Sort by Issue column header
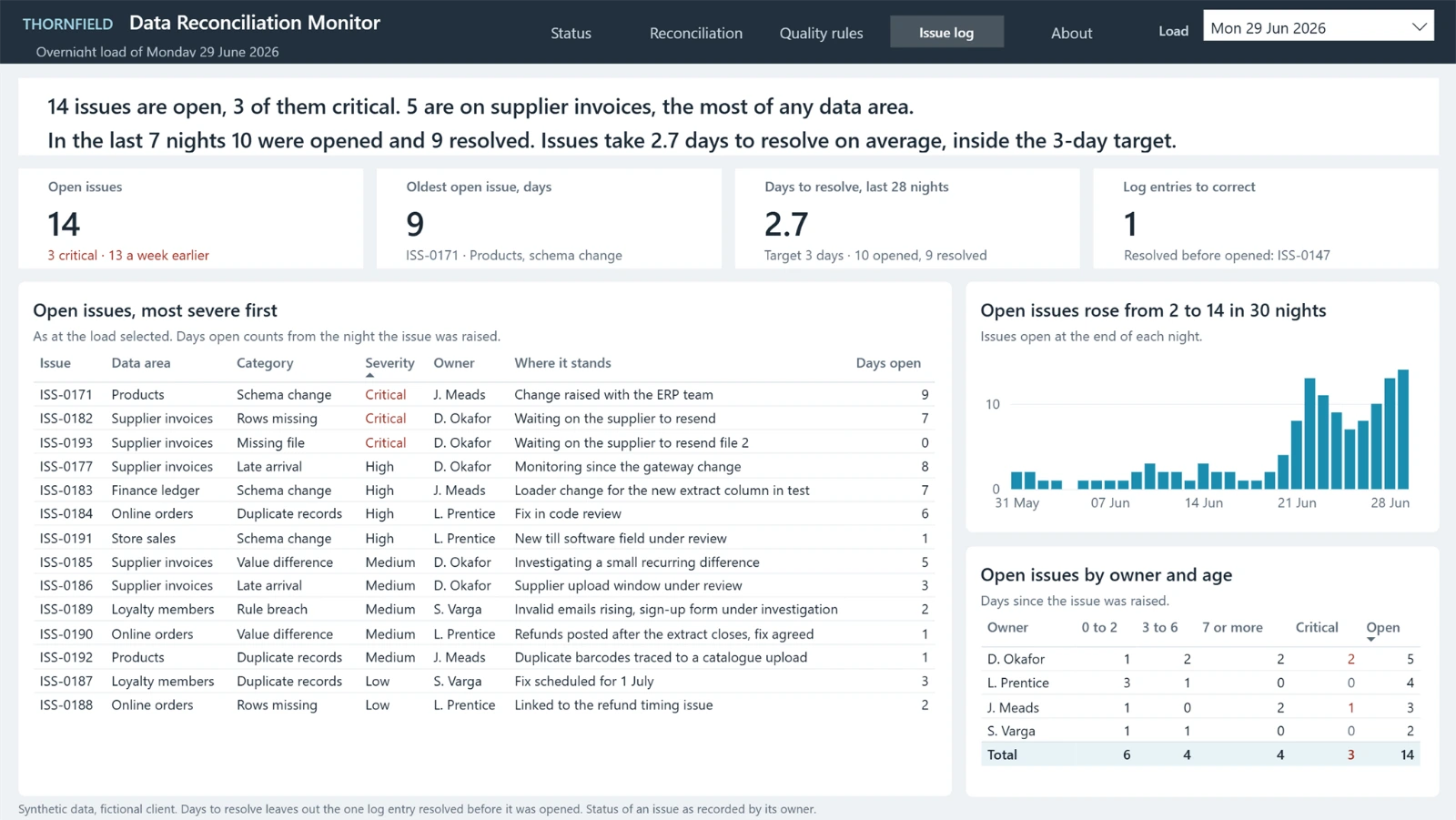 click(55, 362)
